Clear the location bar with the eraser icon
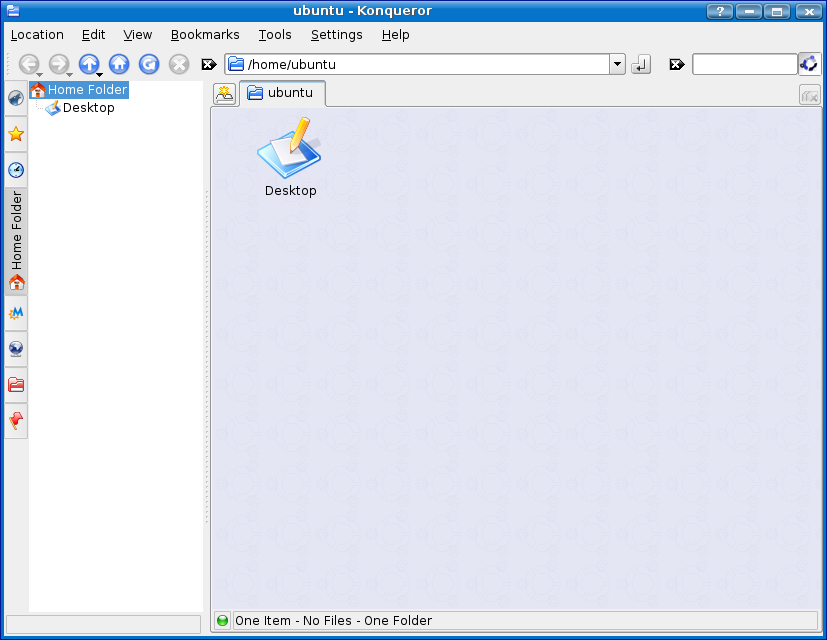The height and width of the screenshot is (640, 827). pos(209,65)
